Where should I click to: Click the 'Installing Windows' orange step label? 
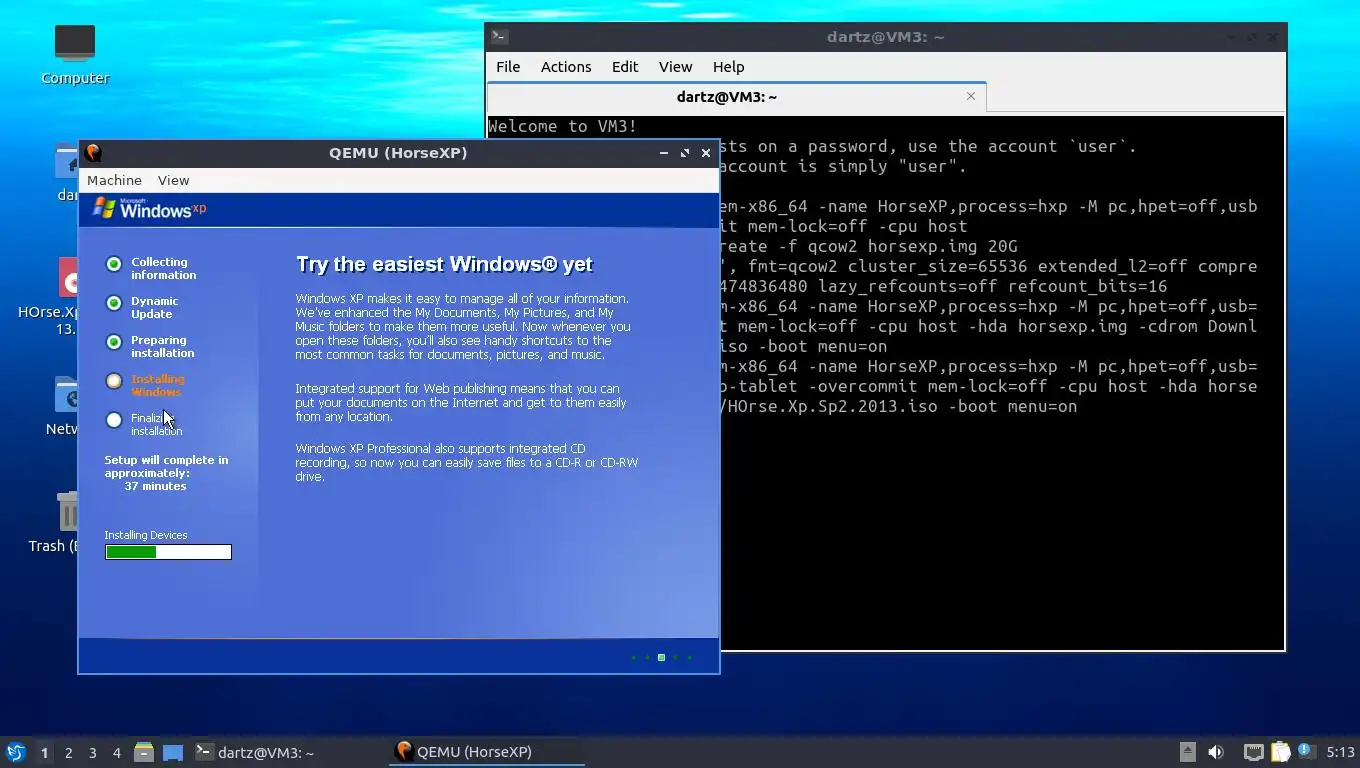pyautogui.click(x=157, y=385)
